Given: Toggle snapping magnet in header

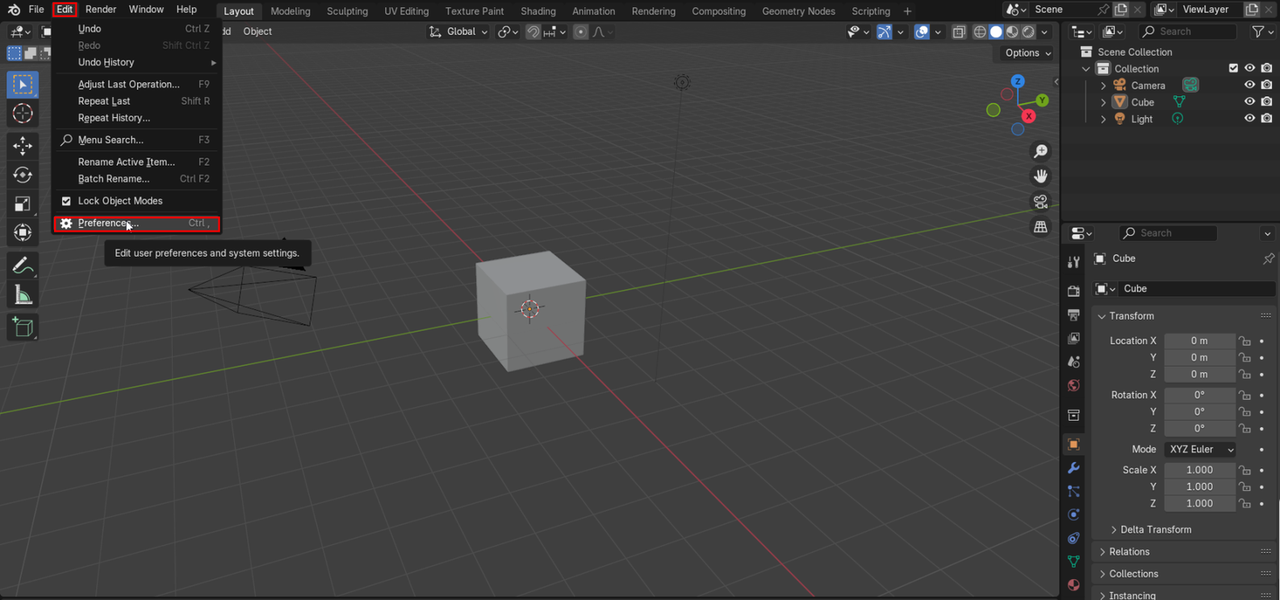Looking at the screenshot, I should click(535, 31).
